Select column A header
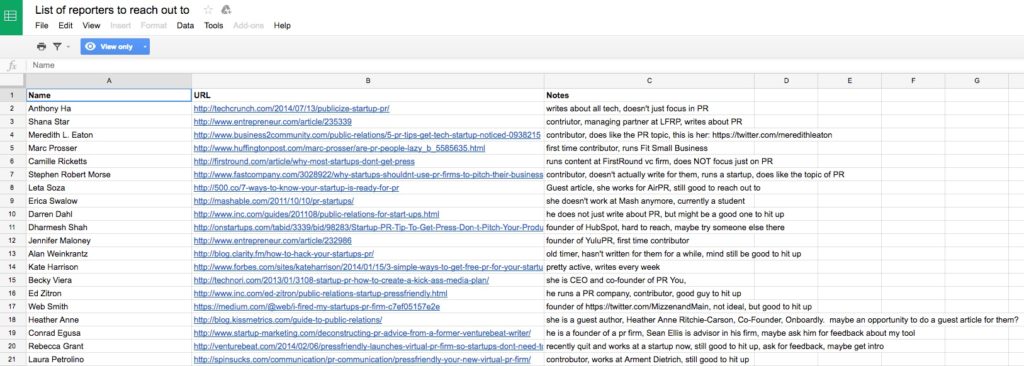This screenshot has width=1024, height=366. (108, 81)
